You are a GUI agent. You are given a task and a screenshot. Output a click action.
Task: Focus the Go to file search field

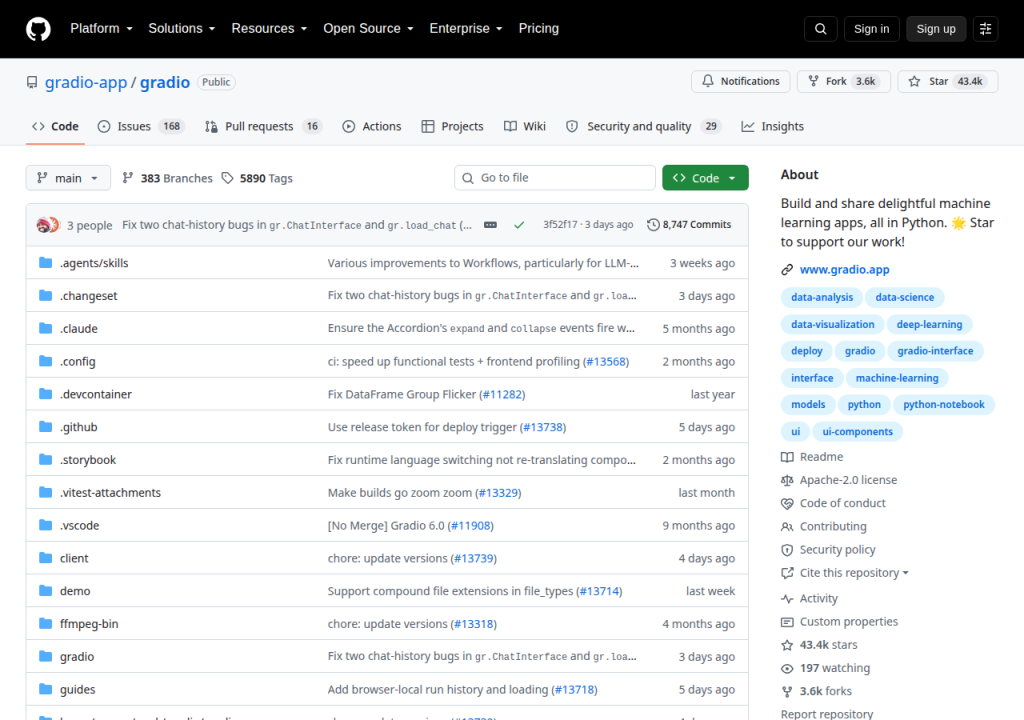(555, 178)
